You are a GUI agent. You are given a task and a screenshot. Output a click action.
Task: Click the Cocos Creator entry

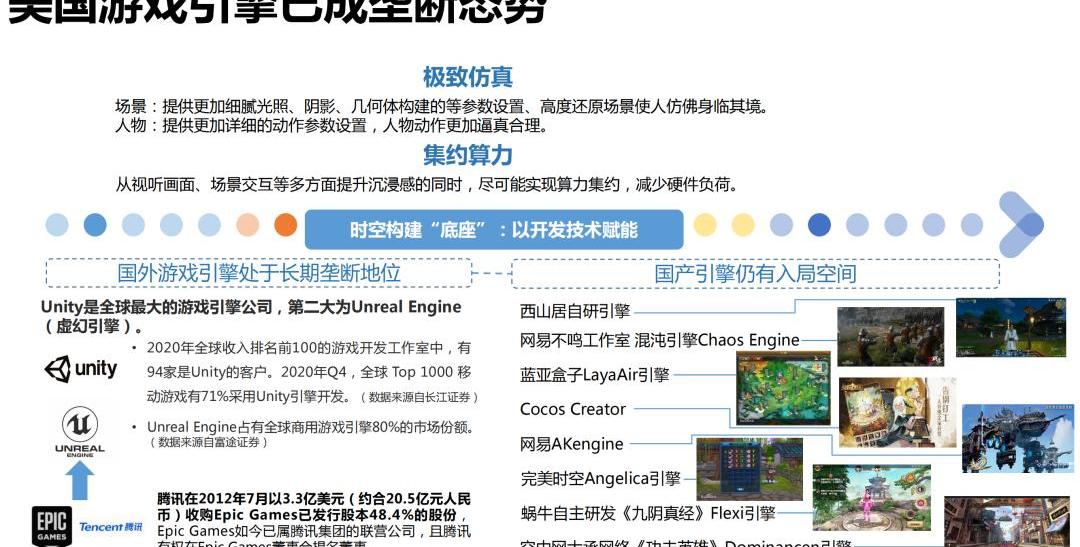tap(572, 409)
